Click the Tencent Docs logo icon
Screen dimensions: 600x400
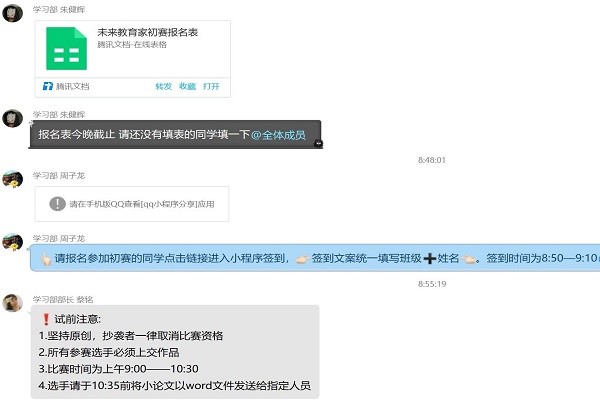tap(46, 87)
